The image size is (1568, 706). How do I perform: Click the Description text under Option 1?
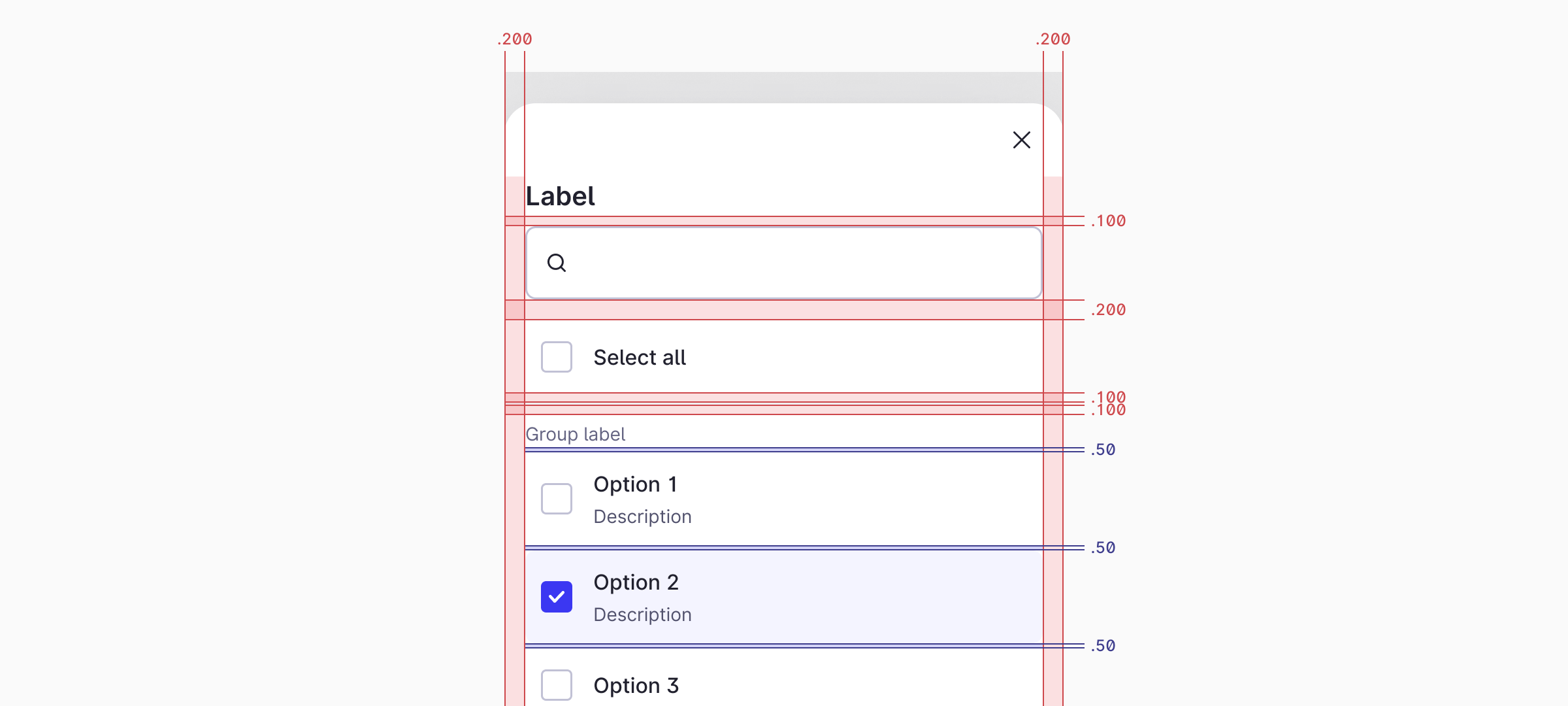(x=642, y=516)
